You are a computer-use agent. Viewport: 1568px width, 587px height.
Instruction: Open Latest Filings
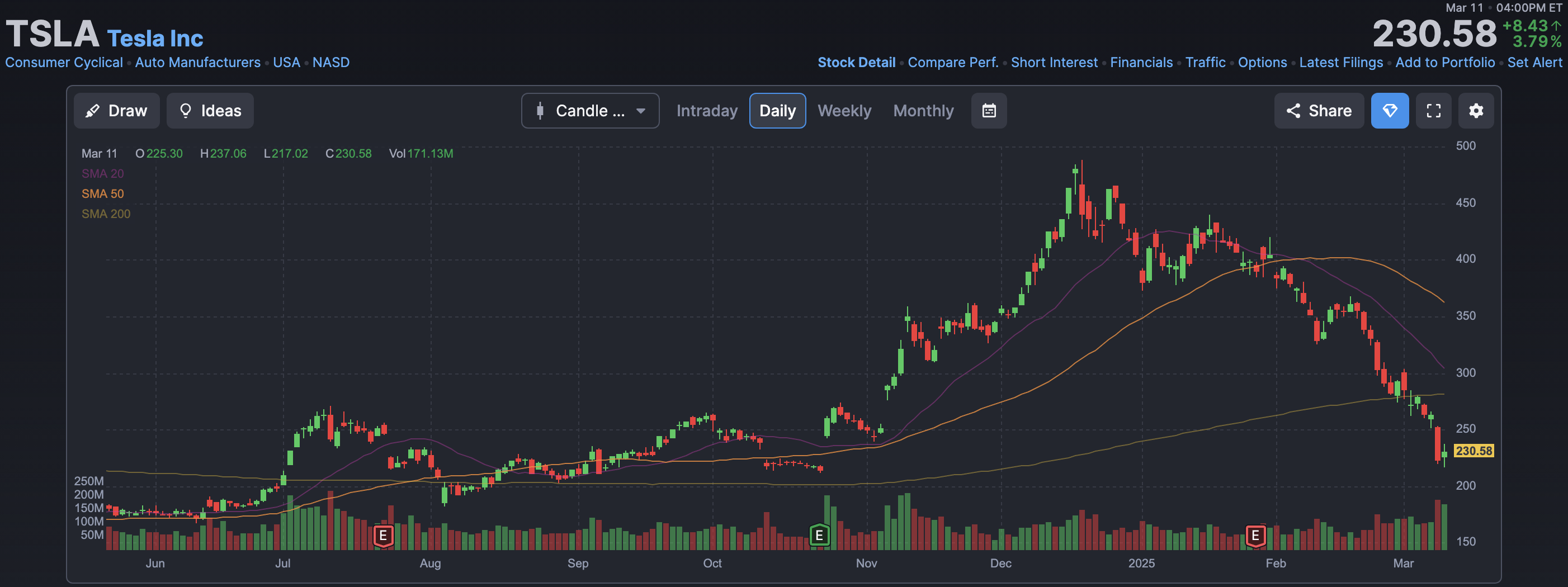[1341, 63]
